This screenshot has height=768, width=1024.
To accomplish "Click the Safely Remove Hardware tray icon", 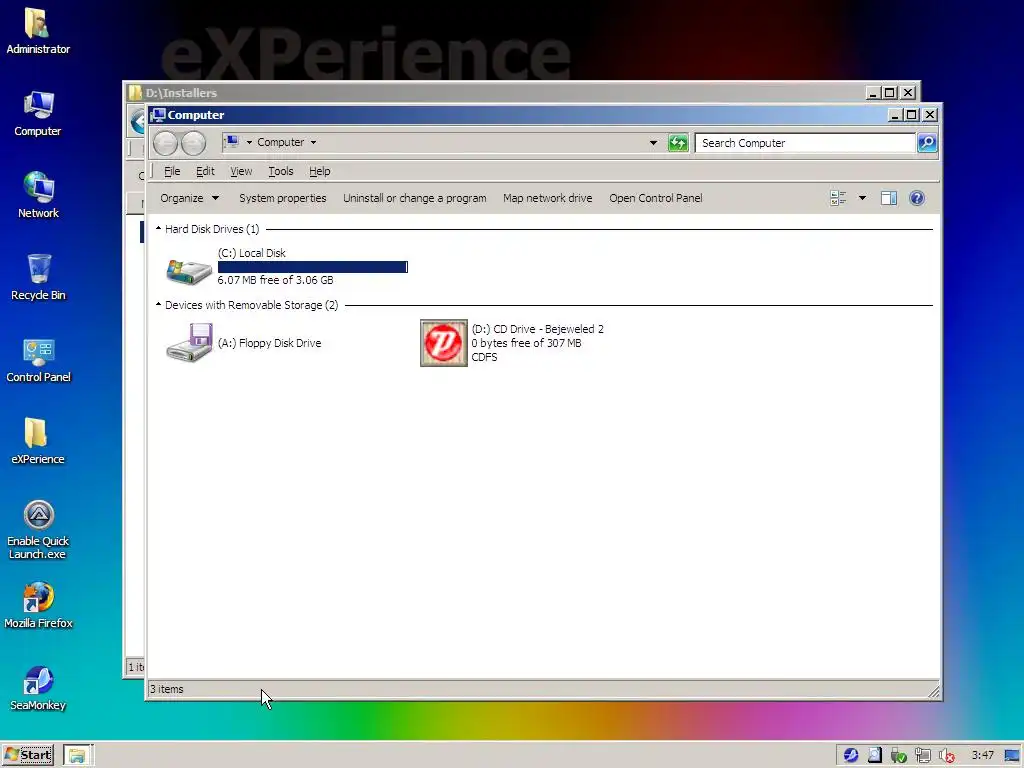I will (x=899, y=756).
